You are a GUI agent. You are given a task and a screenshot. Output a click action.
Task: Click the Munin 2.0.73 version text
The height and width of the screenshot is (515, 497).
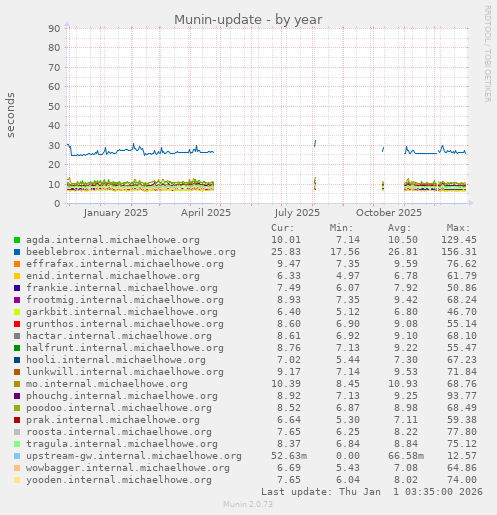[248, 504]
